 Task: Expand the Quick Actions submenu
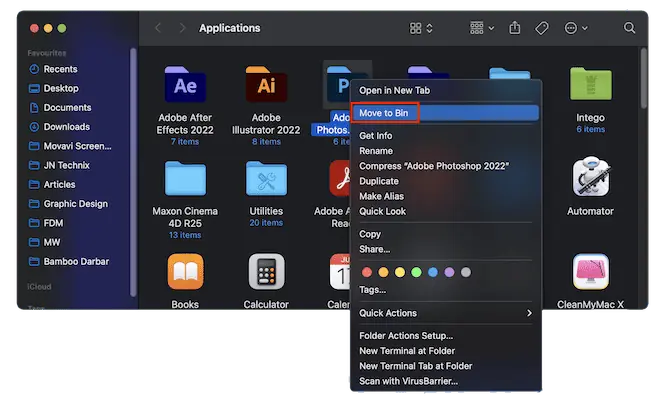[x=445, y=313]
